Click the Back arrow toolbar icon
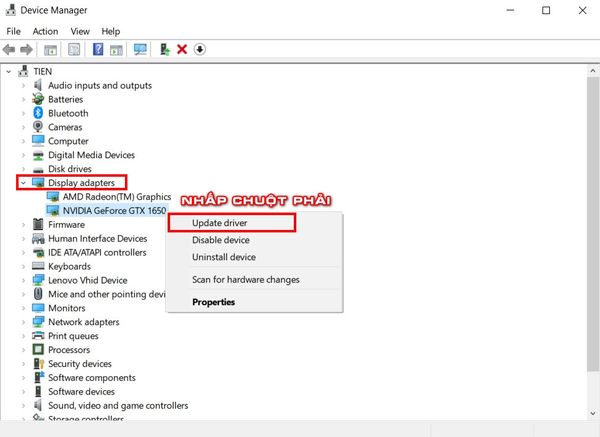This screenshot has width=600, height=437. [9, 49]
